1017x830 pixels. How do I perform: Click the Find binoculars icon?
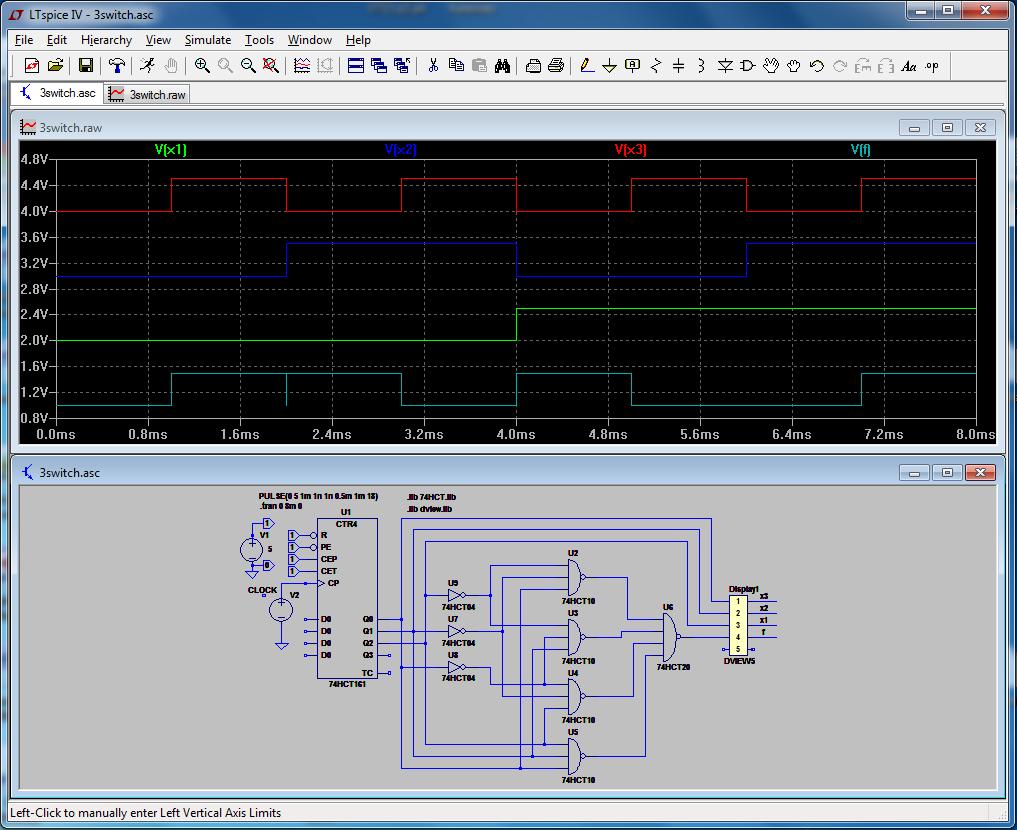coord(502,65)
